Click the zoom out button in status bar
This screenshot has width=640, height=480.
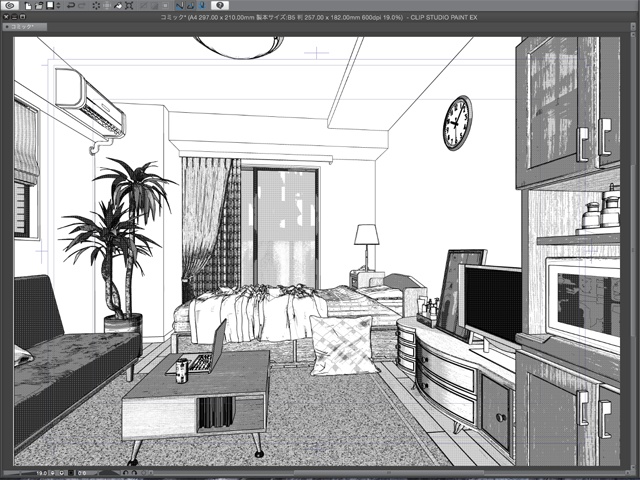(52, 473)
